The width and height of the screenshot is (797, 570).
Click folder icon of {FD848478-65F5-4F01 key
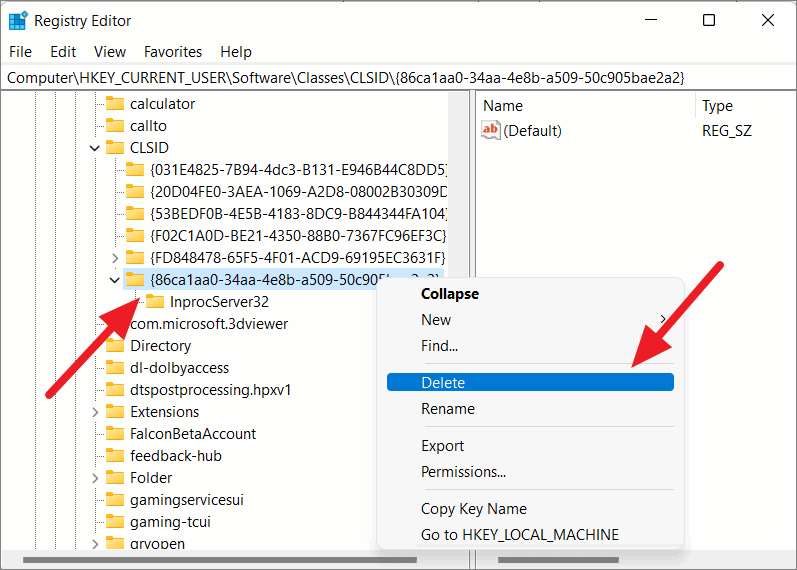(135, 257)
